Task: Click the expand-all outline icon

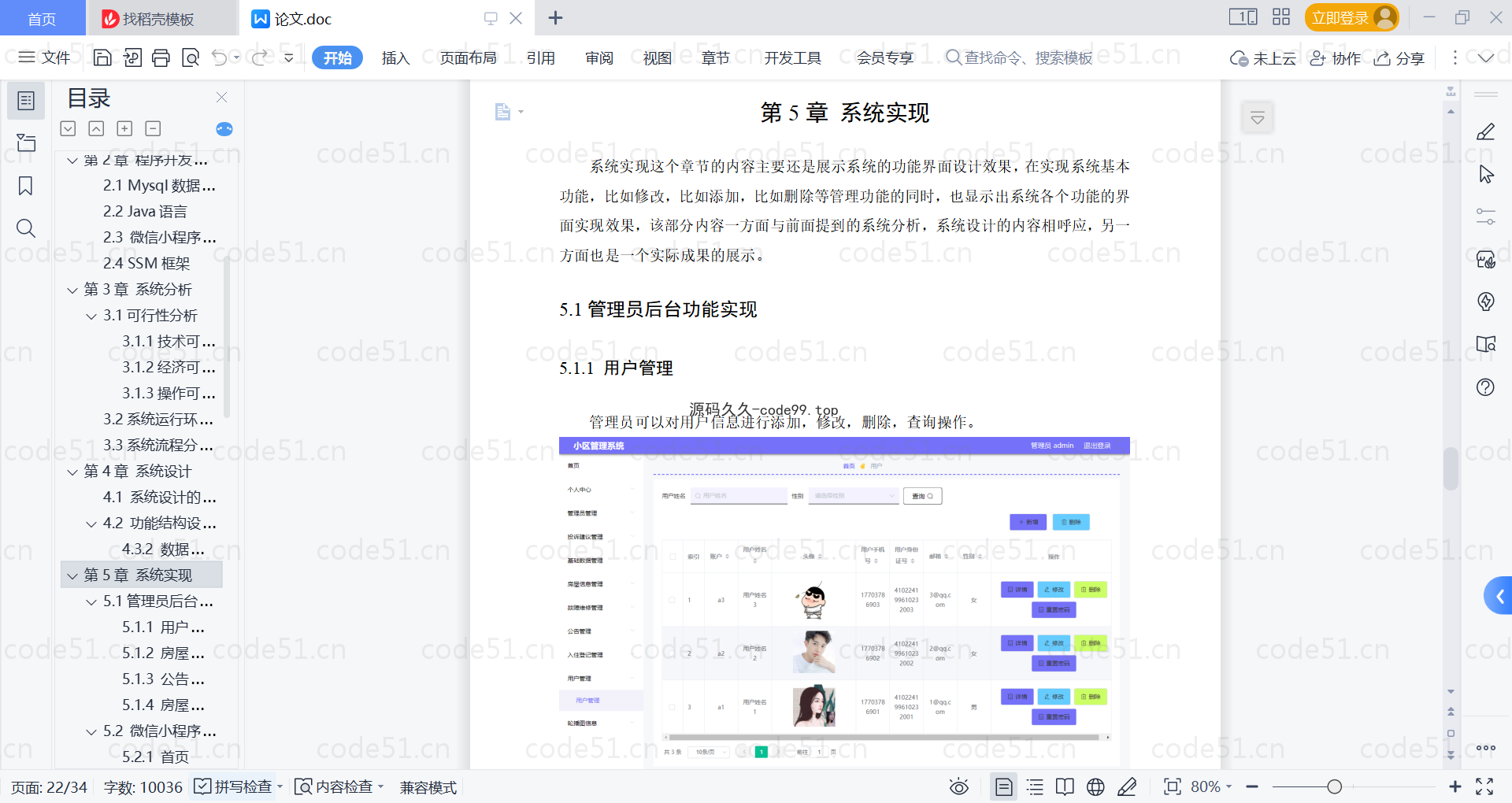Action: pos(69,128)
